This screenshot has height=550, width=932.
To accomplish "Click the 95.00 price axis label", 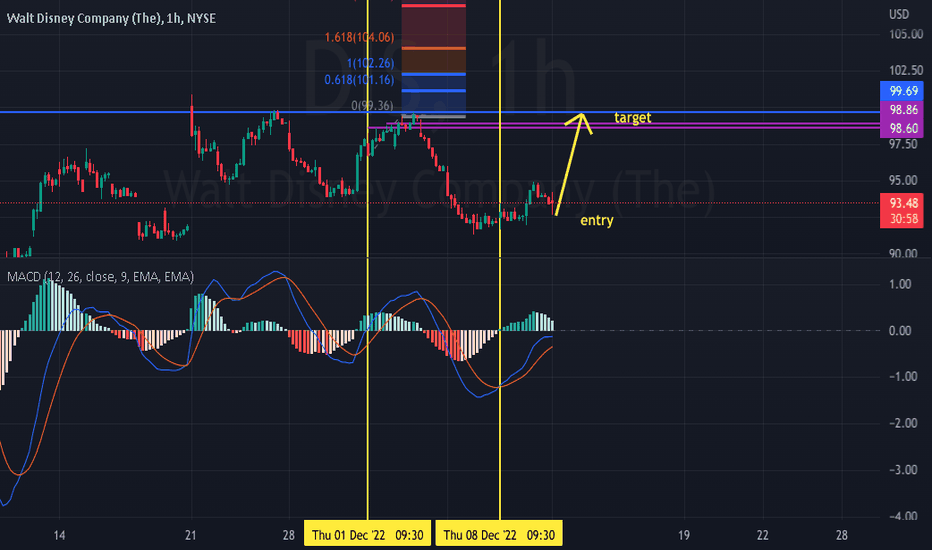I will pyautogui.click(x=903, y=180).
